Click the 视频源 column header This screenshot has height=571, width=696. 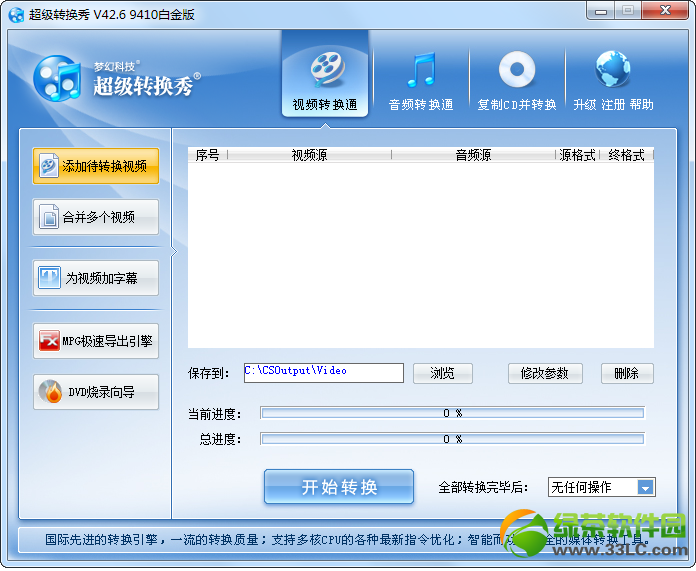click(309, 155)
